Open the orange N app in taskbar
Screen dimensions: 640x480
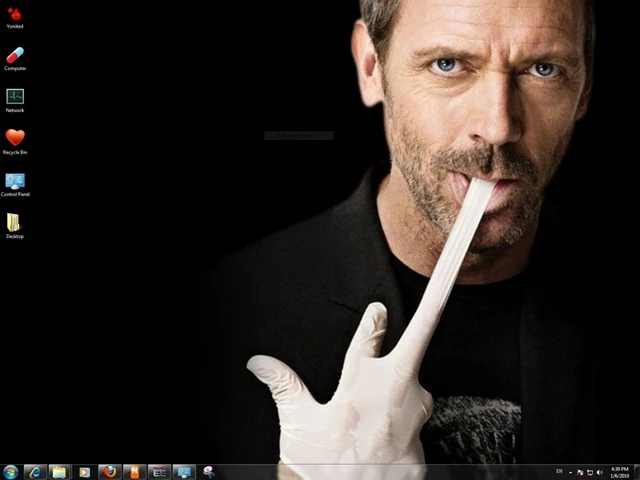(134, 472)
